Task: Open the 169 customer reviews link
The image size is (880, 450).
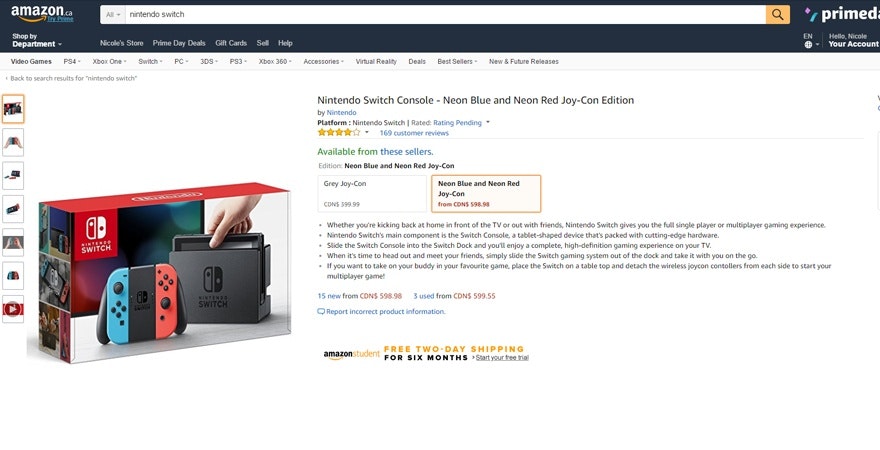Action: coord(414,132)
